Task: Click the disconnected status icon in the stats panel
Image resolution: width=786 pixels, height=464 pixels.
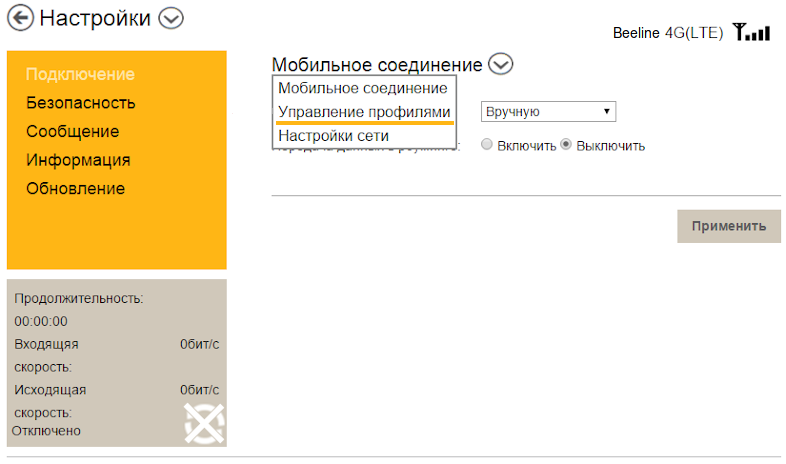Action: click(204, 423)
